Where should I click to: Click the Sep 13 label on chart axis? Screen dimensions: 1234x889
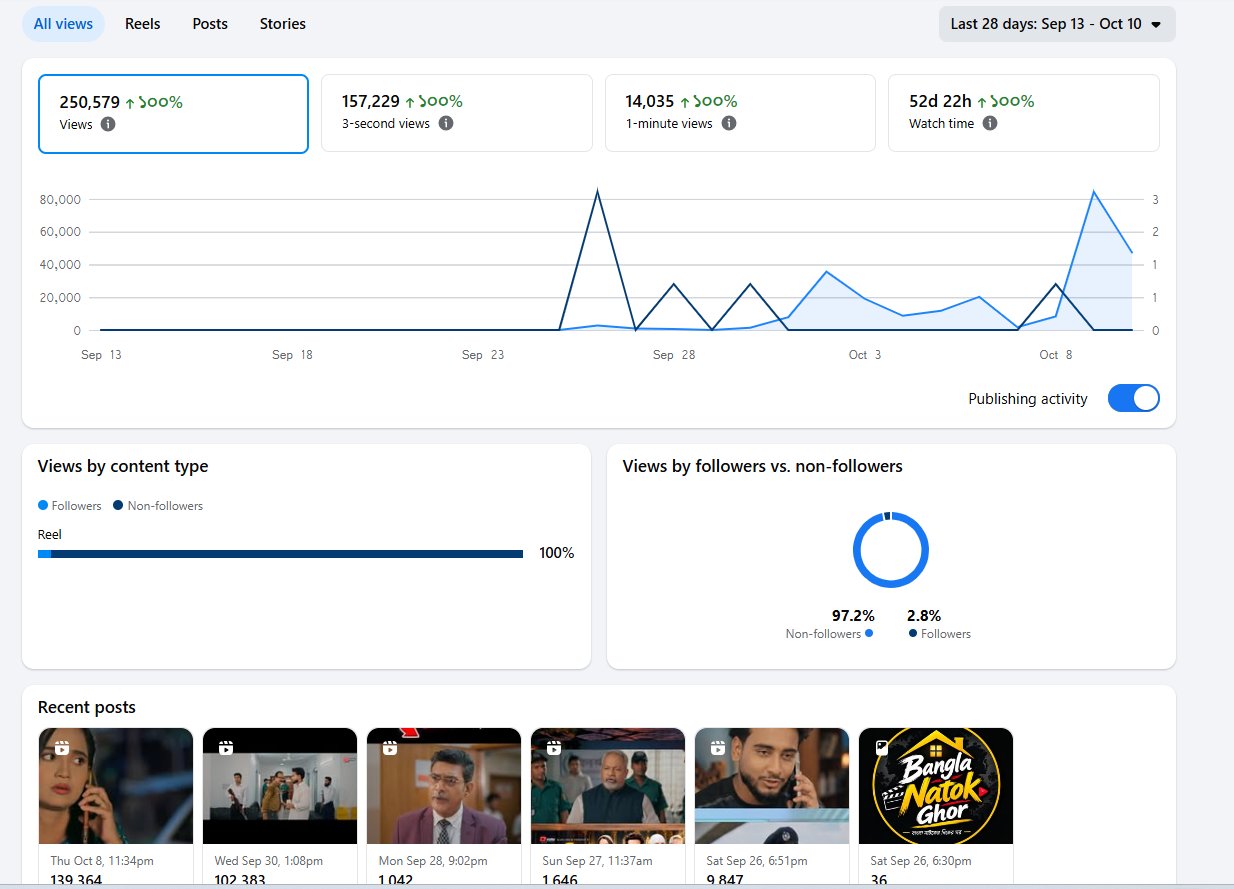pos(101,355)
